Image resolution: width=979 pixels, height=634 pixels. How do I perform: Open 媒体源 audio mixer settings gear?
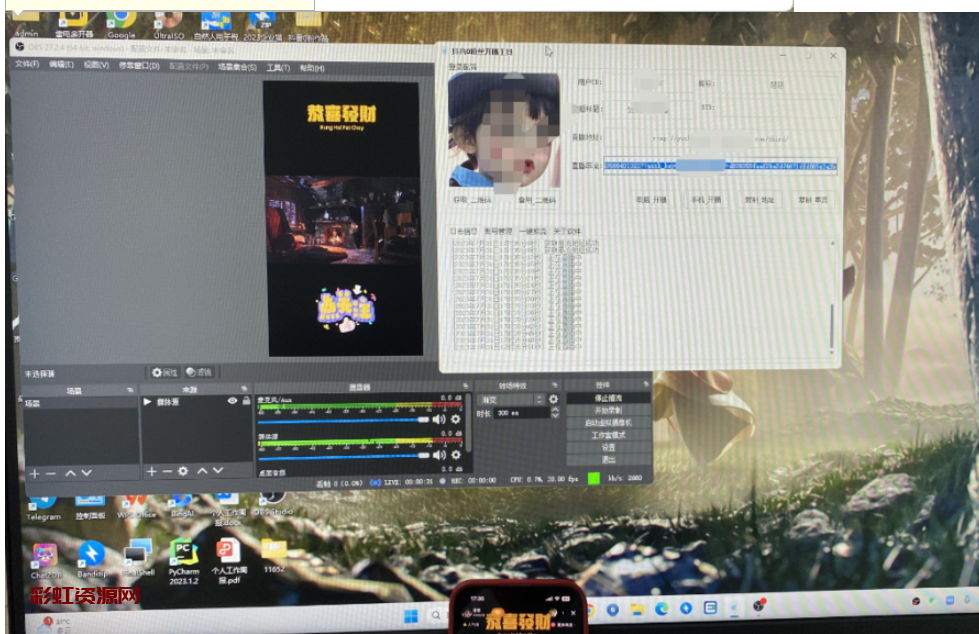(456, 454)
